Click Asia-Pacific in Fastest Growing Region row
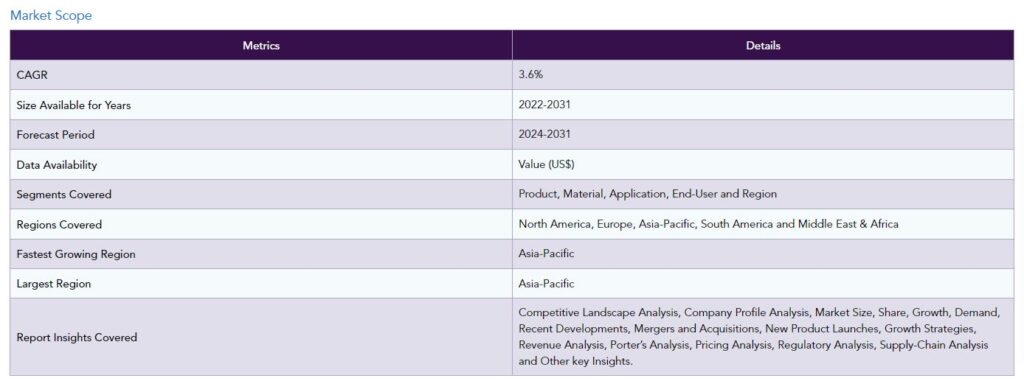This screenshot has height=381, width=1024. pos(547,254)
